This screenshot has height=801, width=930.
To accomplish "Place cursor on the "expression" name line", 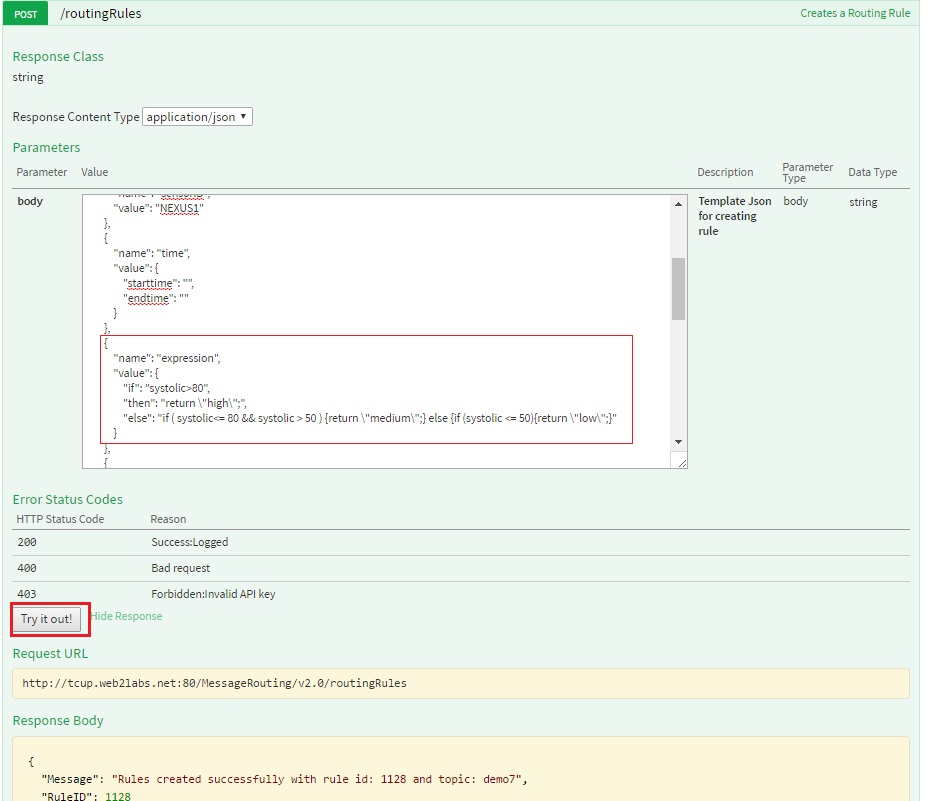I will pos(167,358).
